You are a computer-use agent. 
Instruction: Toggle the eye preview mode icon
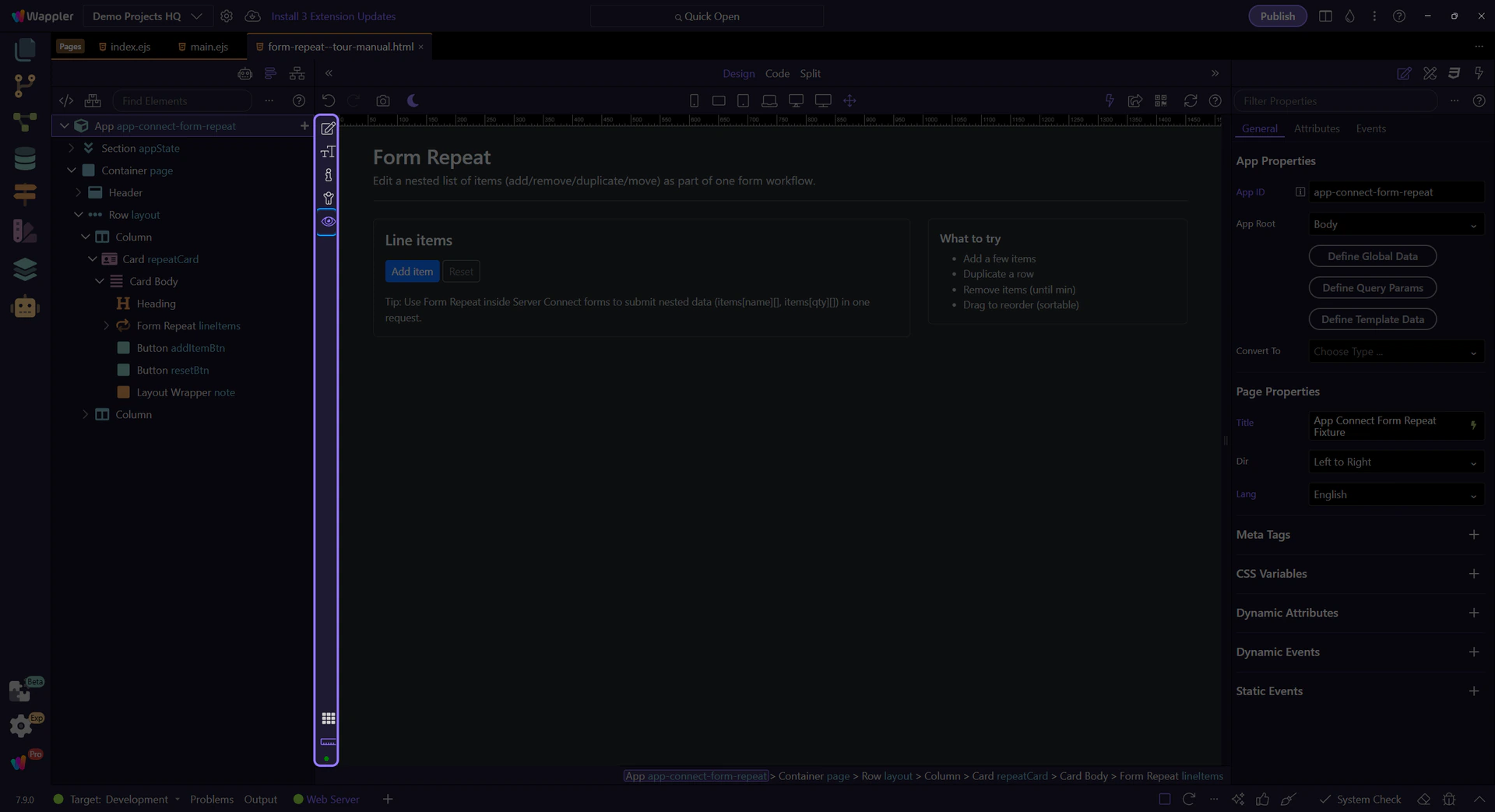(x=328, y=221)
